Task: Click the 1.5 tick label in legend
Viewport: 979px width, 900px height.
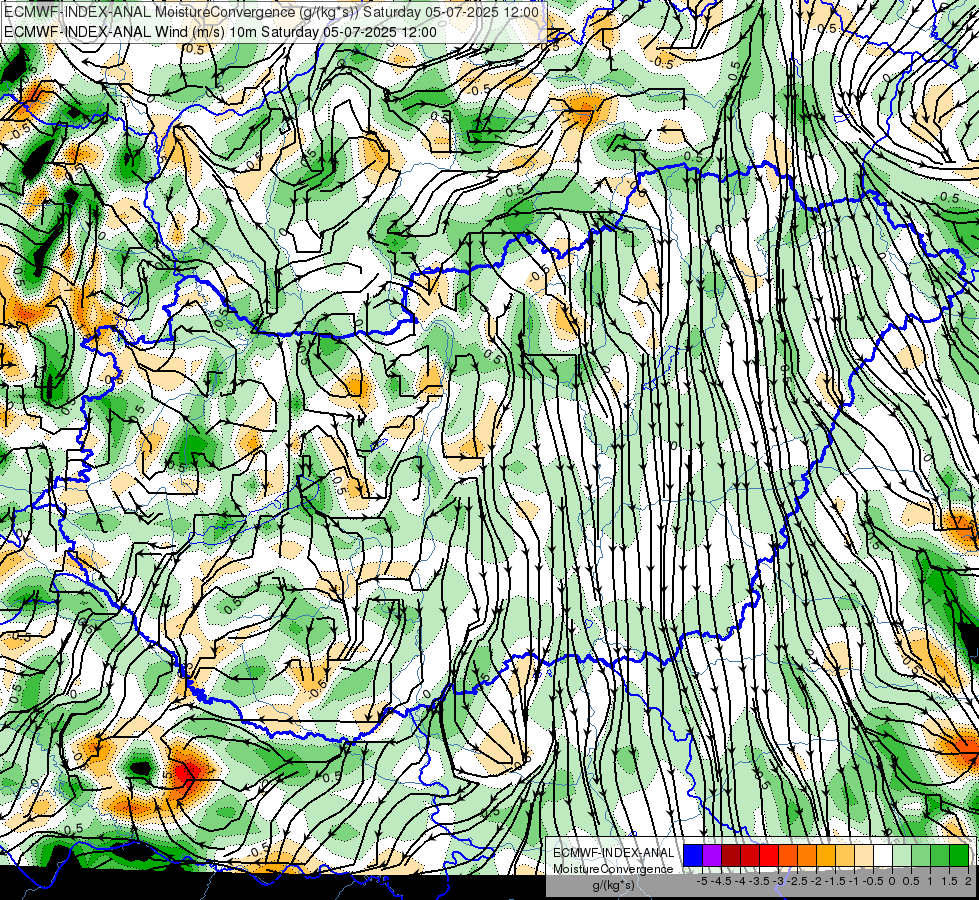Action: tap(950, 881)
